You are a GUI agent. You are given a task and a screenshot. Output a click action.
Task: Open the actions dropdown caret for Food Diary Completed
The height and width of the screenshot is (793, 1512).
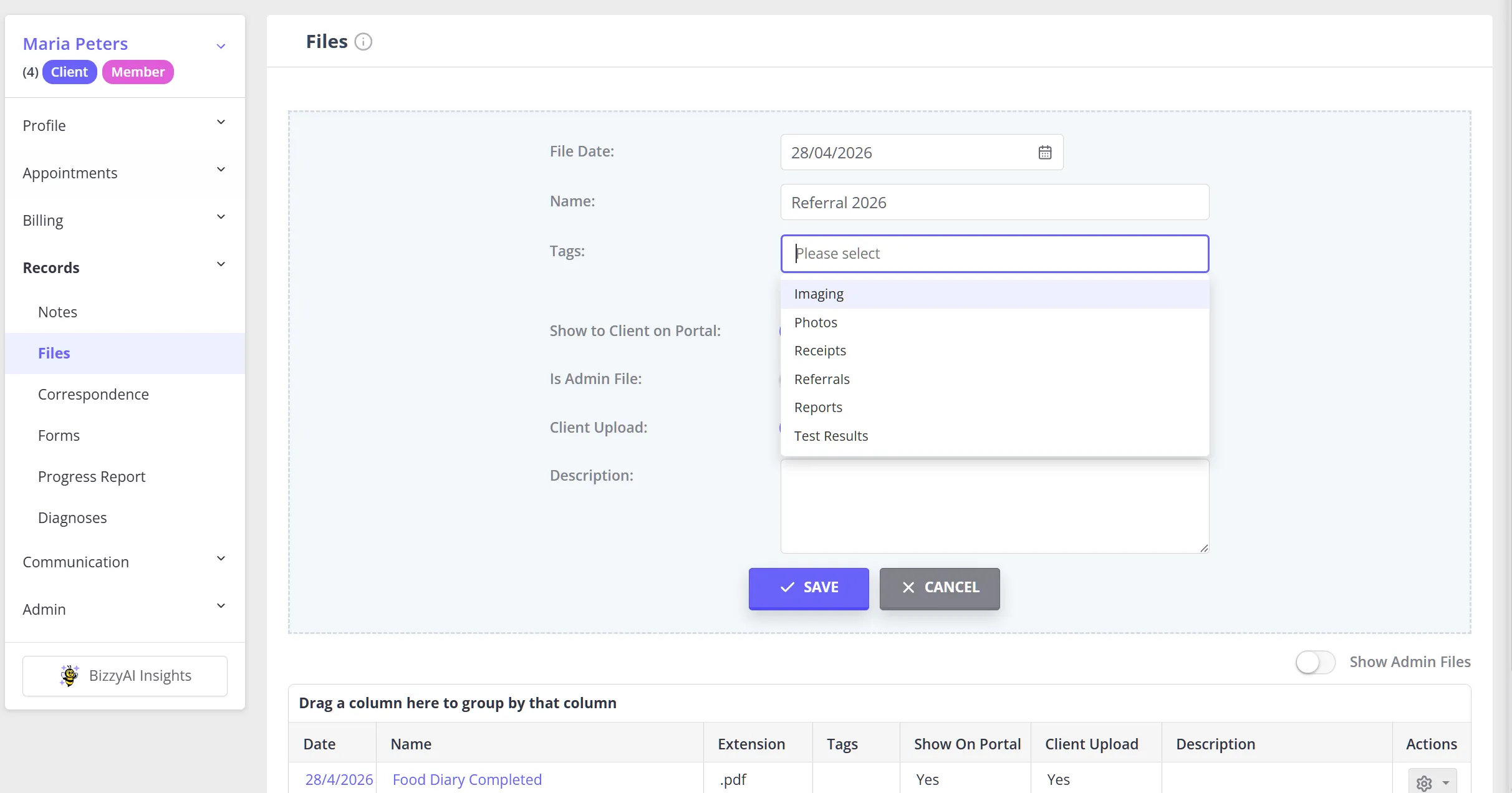1445,783
